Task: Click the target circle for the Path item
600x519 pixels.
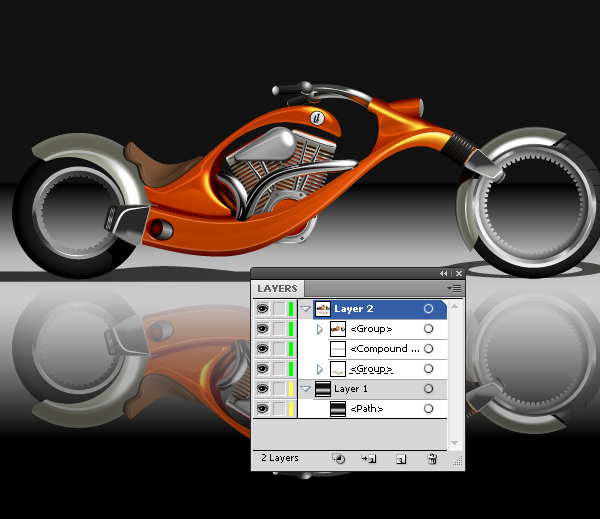Action: [x=429, y=409]
